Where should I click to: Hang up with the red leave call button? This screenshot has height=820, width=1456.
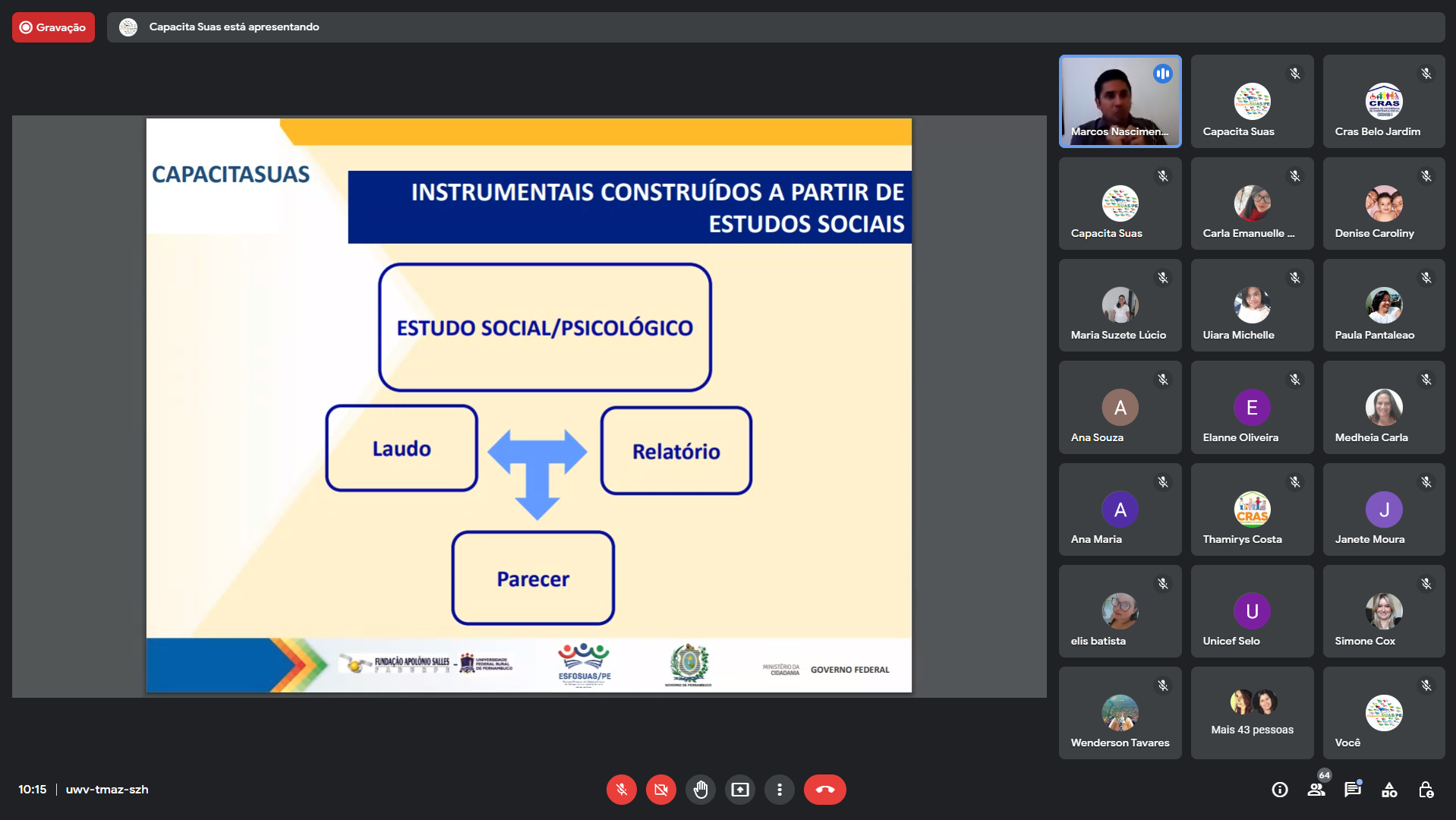pos(824,790)
